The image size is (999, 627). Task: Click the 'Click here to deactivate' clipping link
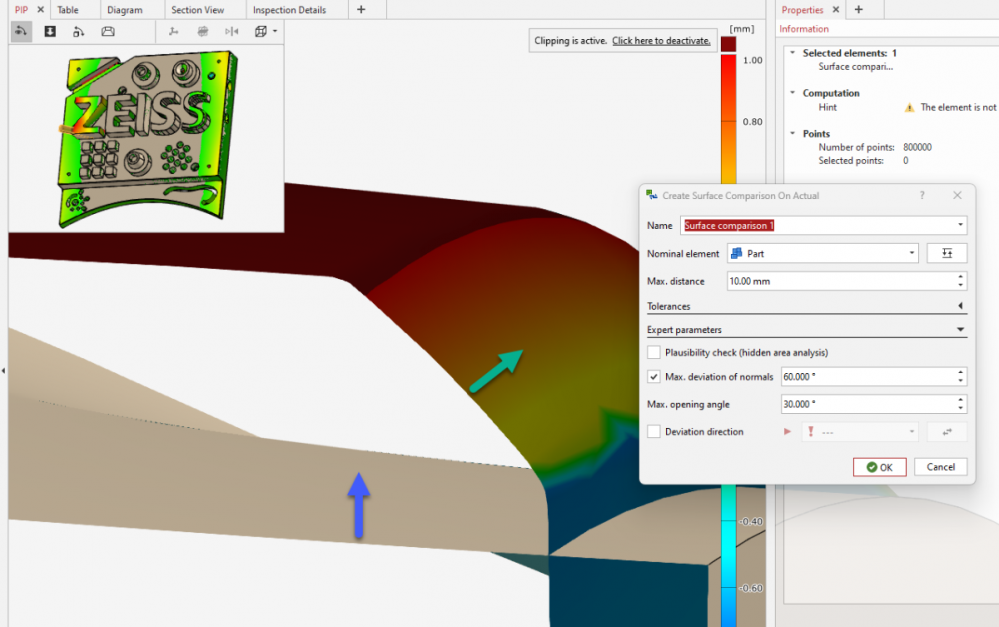point(661,41)
